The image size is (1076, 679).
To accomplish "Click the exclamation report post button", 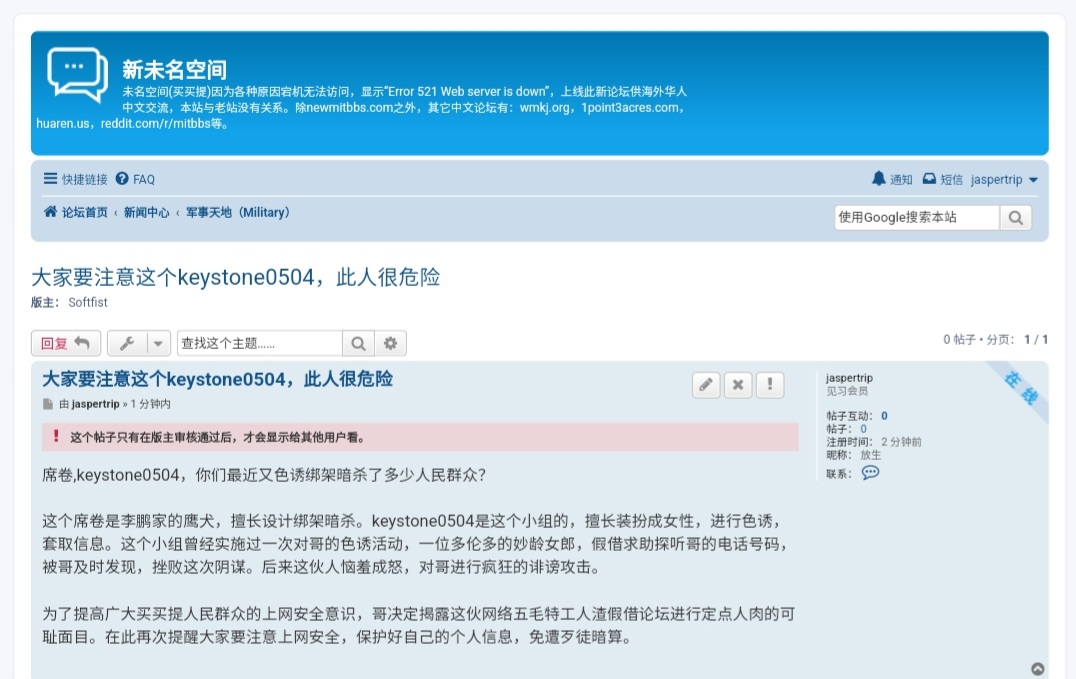I will 770,385.
